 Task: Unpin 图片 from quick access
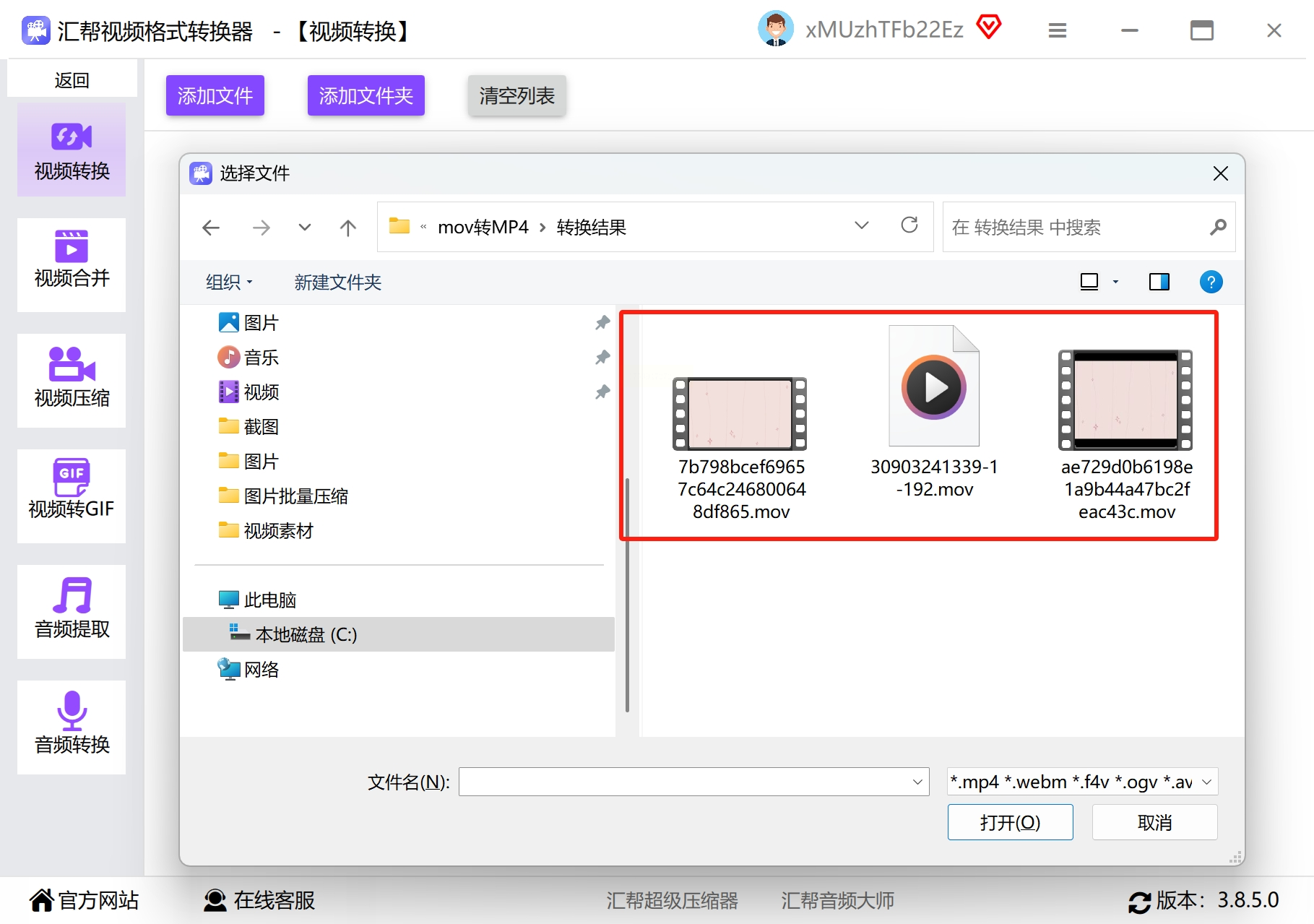tap(602, 323)
